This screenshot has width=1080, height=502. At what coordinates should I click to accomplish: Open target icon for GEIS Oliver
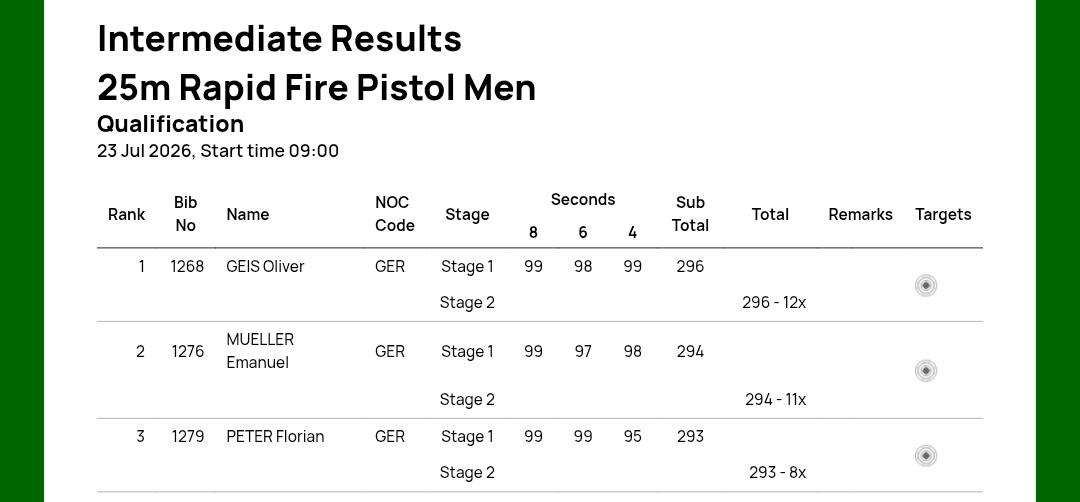pos(926,285)
